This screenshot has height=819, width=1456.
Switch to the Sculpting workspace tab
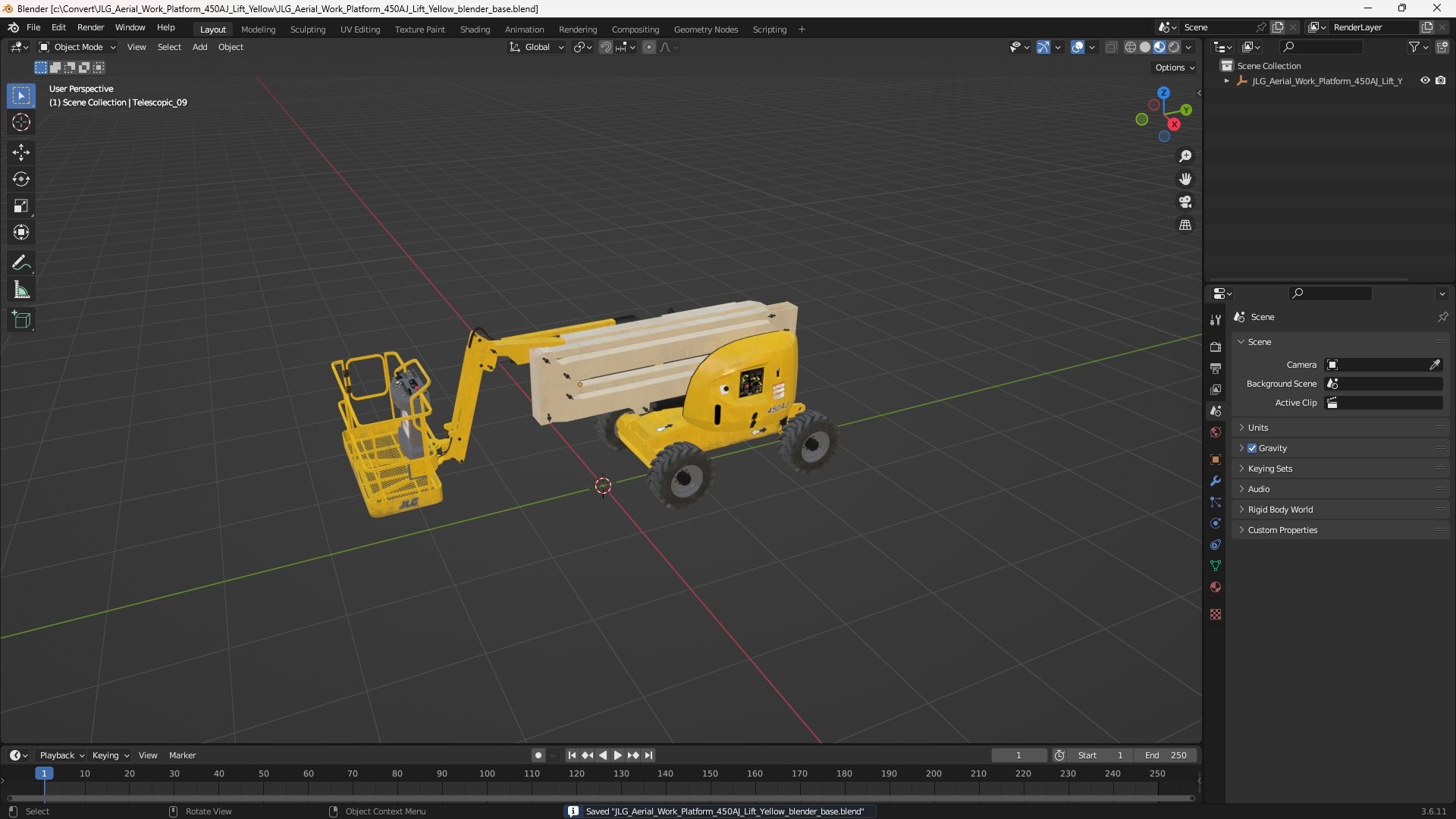pos(307,30)
